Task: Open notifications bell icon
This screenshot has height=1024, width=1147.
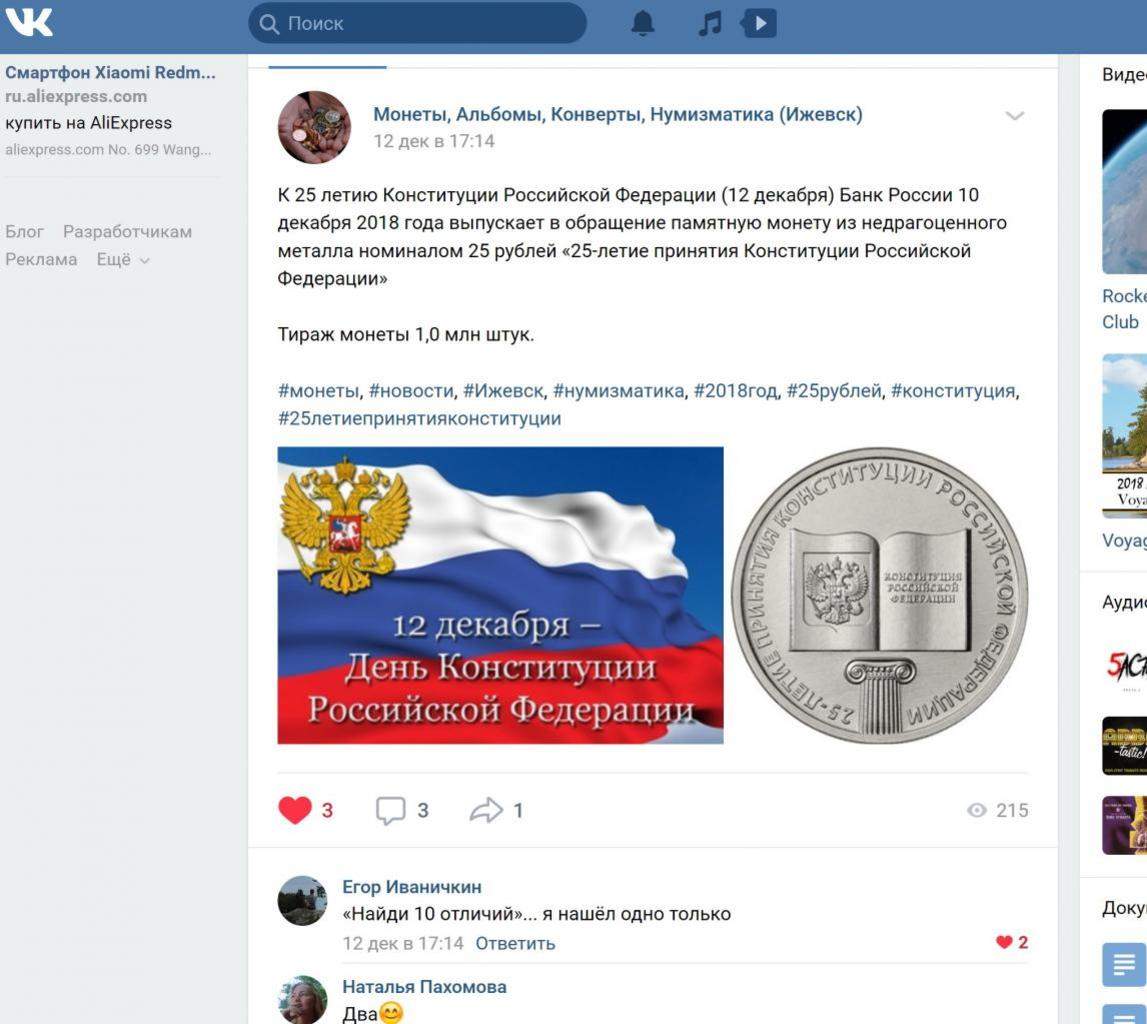Action: click(x=642, y=23)
